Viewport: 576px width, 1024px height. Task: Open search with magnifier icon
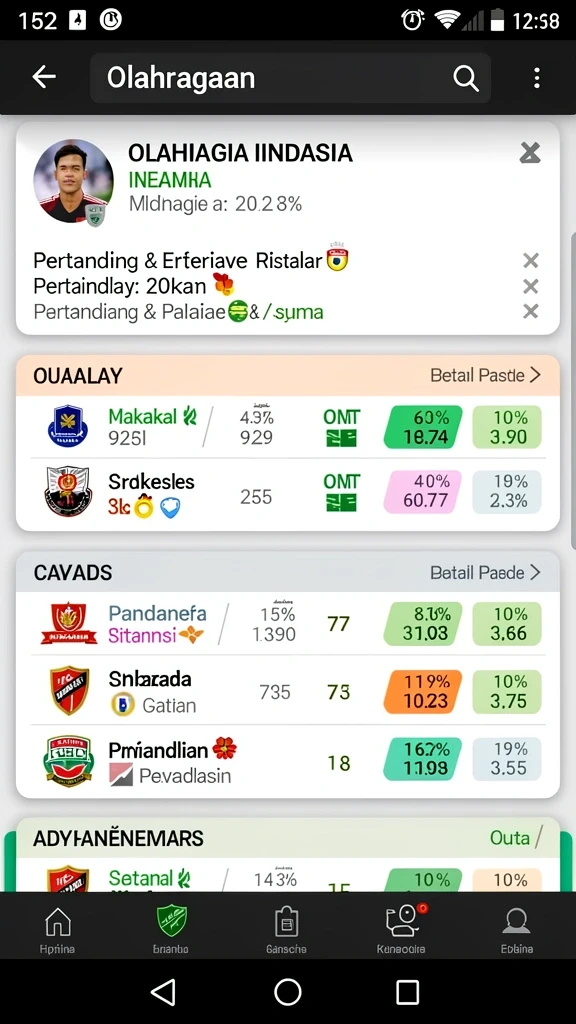(x=466, y=78)
